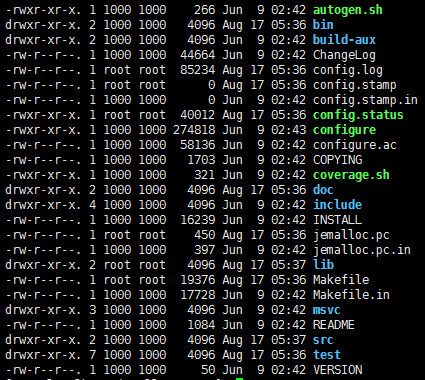Select the link count 3 on msvc row
This screenshot has height=380, width=425.
click(93, 310)
